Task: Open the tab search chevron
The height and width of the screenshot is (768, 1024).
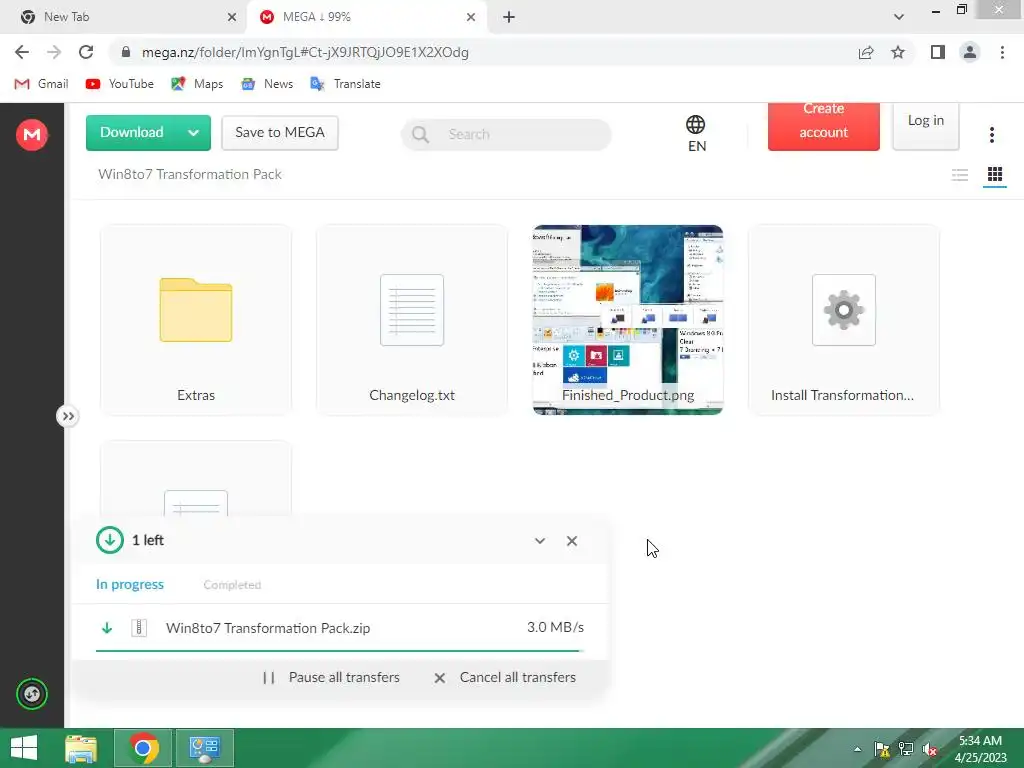Action: pos(899,17)
